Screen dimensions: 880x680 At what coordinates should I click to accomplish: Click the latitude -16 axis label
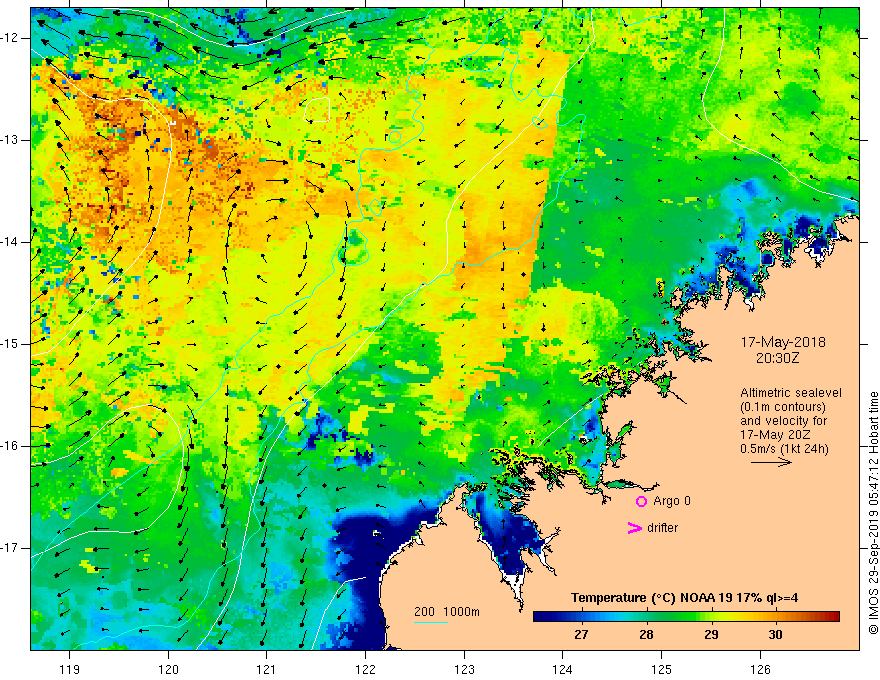point(11,446)
